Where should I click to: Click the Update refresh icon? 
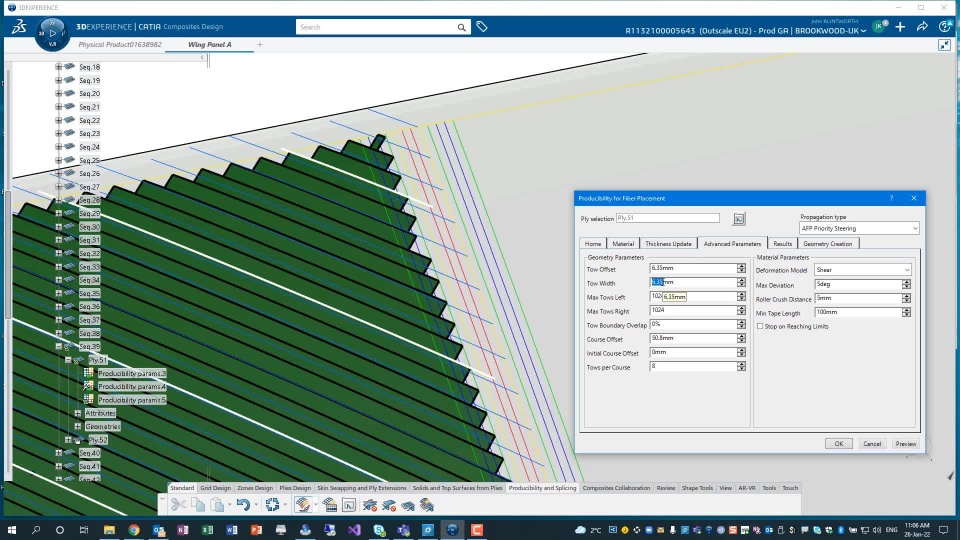pyautogui.click(x=272, y=504)
